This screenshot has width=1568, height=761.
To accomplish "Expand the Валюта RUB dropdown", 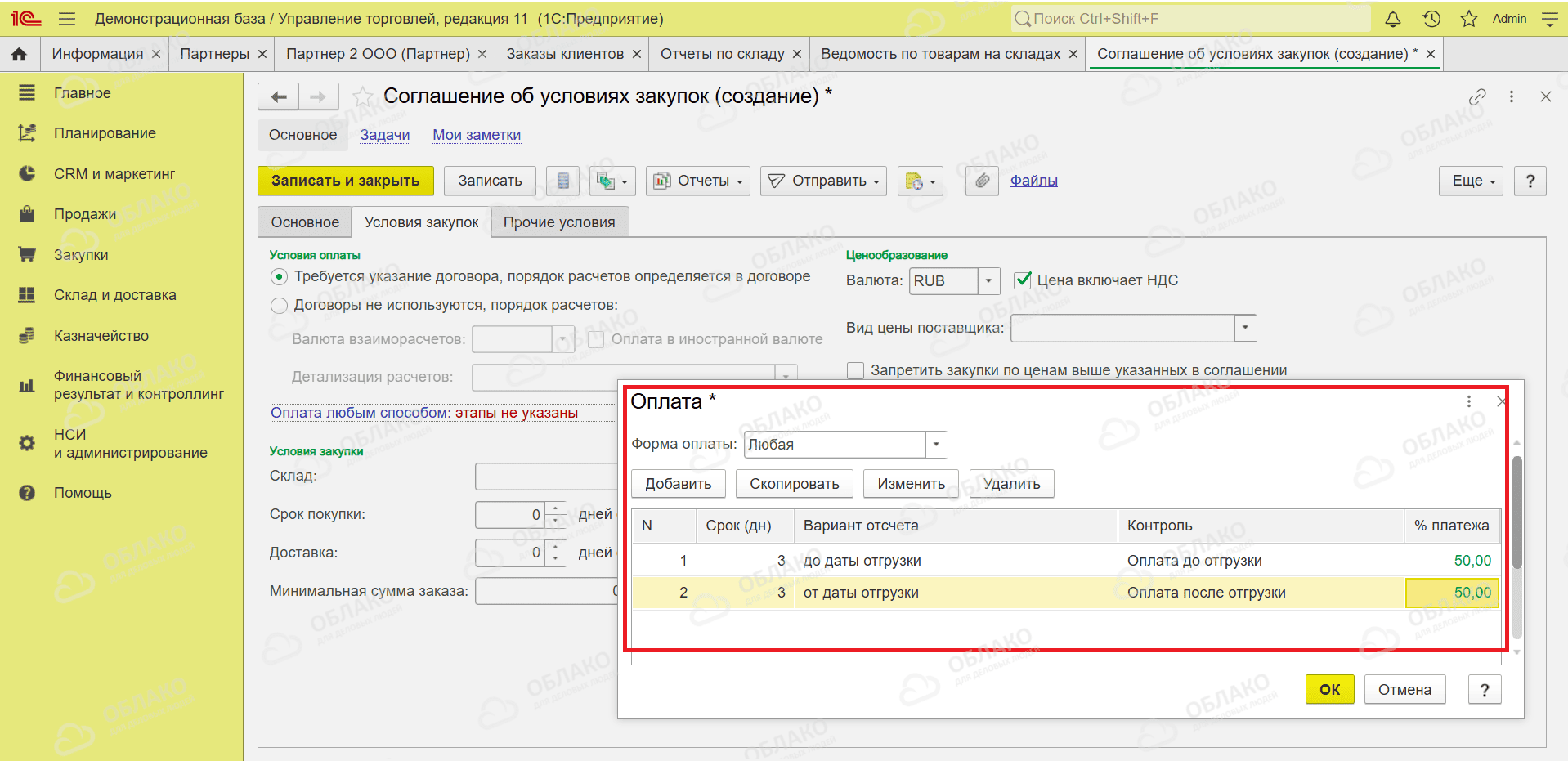I will (x=989, y=281).
